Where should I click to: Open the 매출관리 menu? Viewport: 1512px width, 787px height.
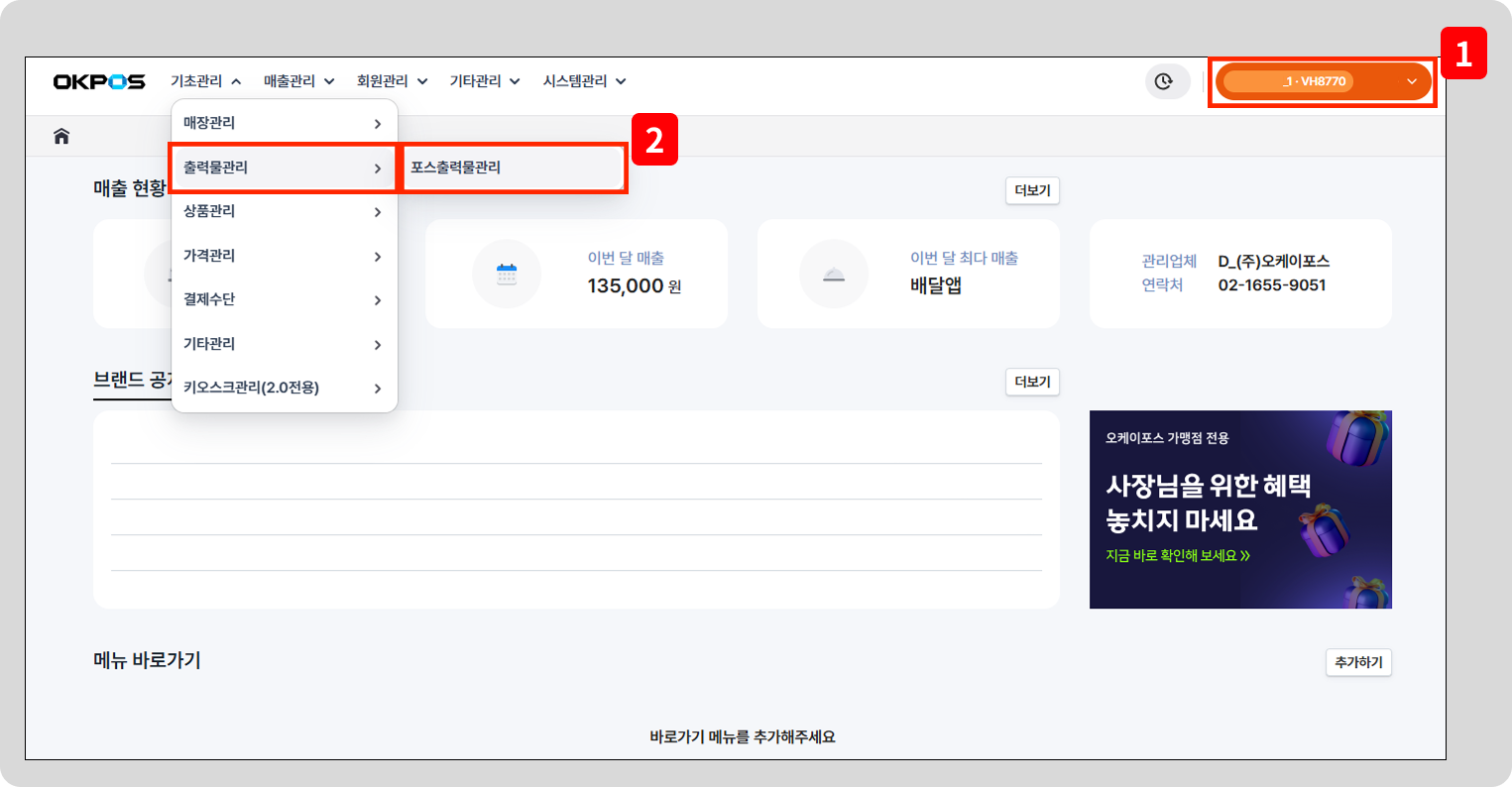[298, 81]
